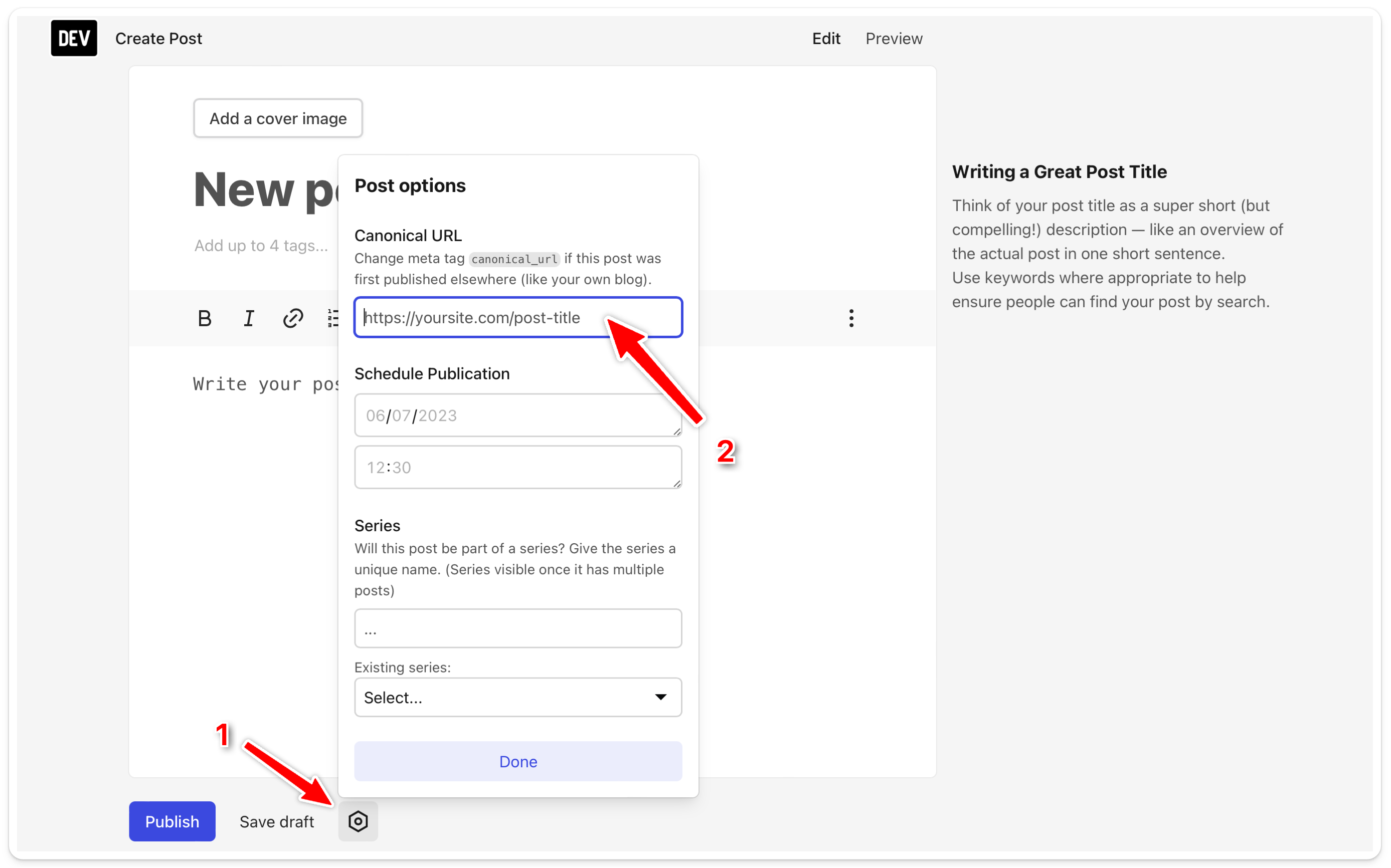The image size is (1391, 868).
Task: Switch to the Preview tab
Action: pyautogui.click(x=894, y=39)
